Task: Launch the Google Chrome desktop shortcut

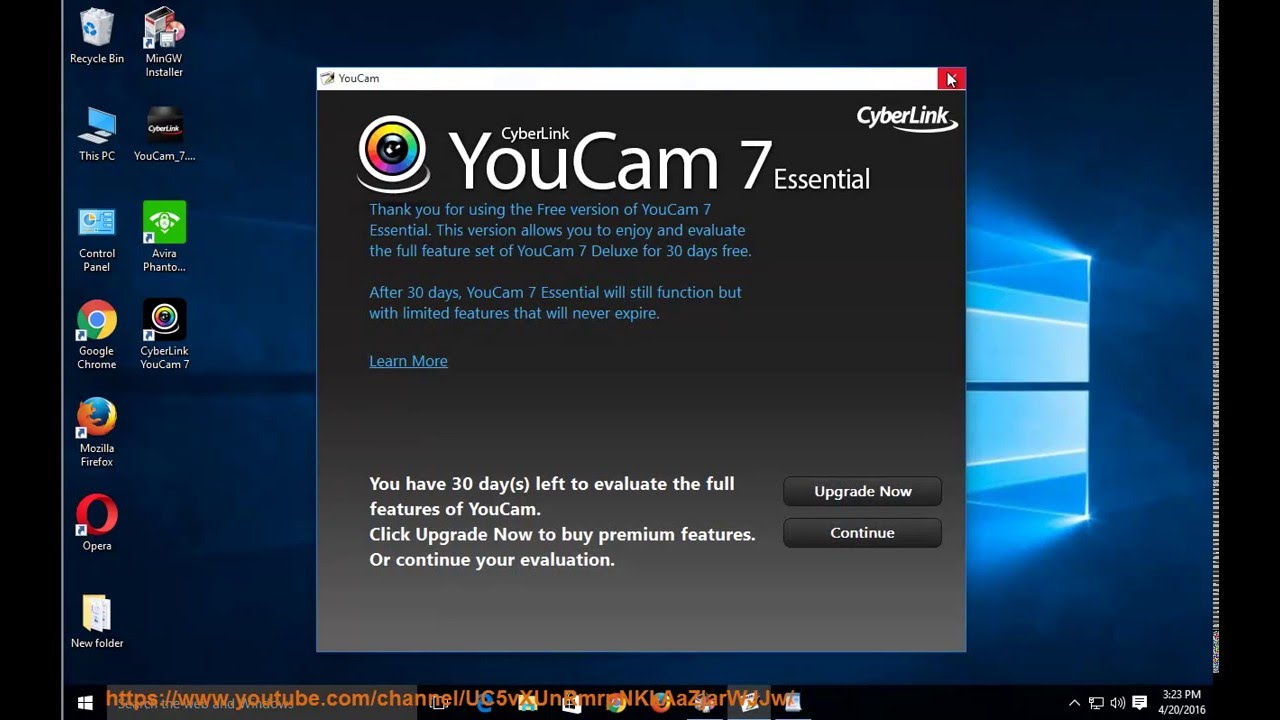Action: pos(97,336)
